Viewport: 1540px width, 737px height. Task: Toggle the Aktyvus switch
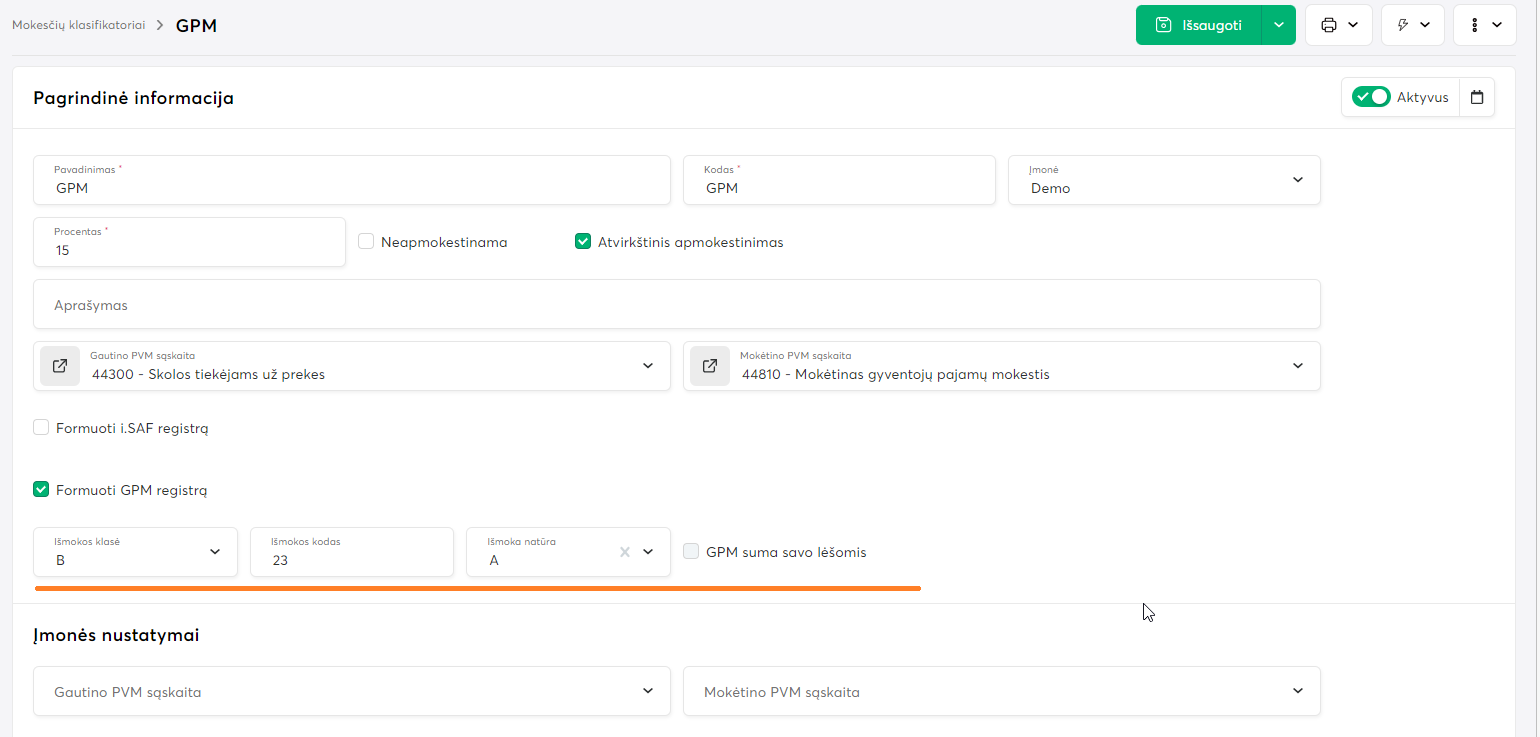pos(1370,97)
